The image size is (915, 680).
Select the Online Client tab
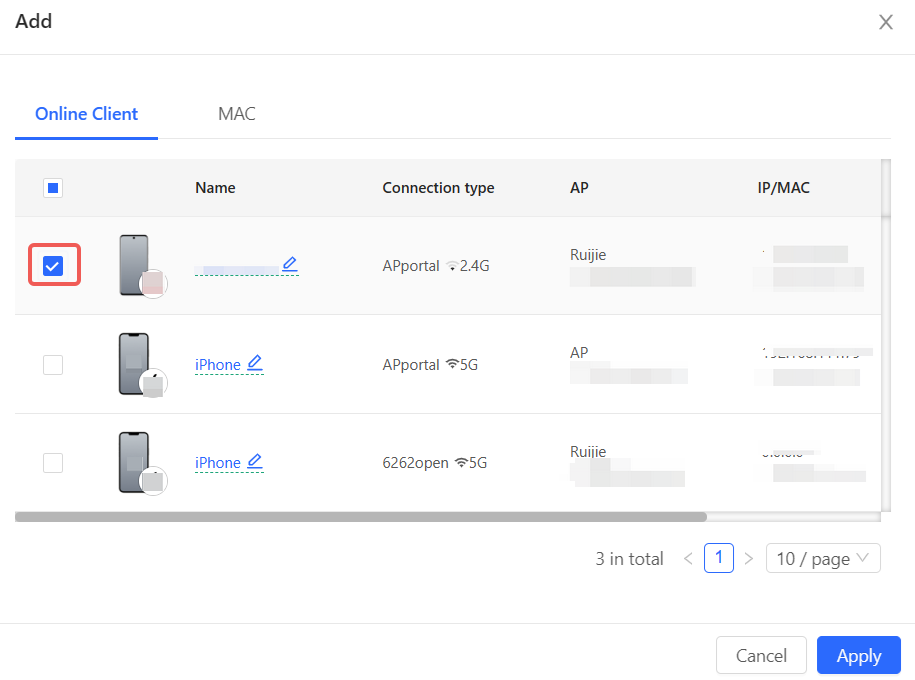[x=86, y=114]
